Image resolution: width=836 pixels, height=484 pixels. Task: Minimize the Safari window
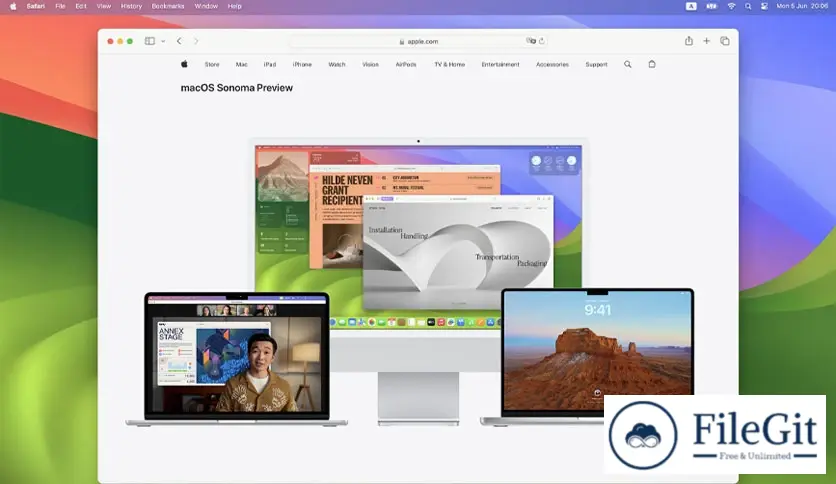[x=120, y=41]
